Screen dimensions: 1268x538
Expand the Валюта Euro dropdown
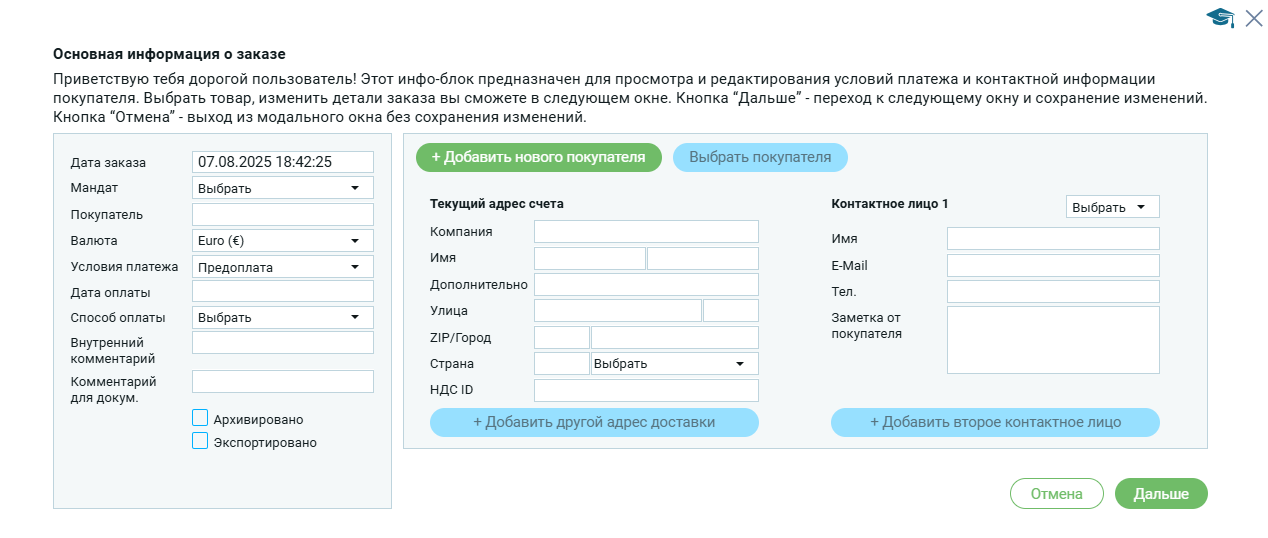[282, 241]
